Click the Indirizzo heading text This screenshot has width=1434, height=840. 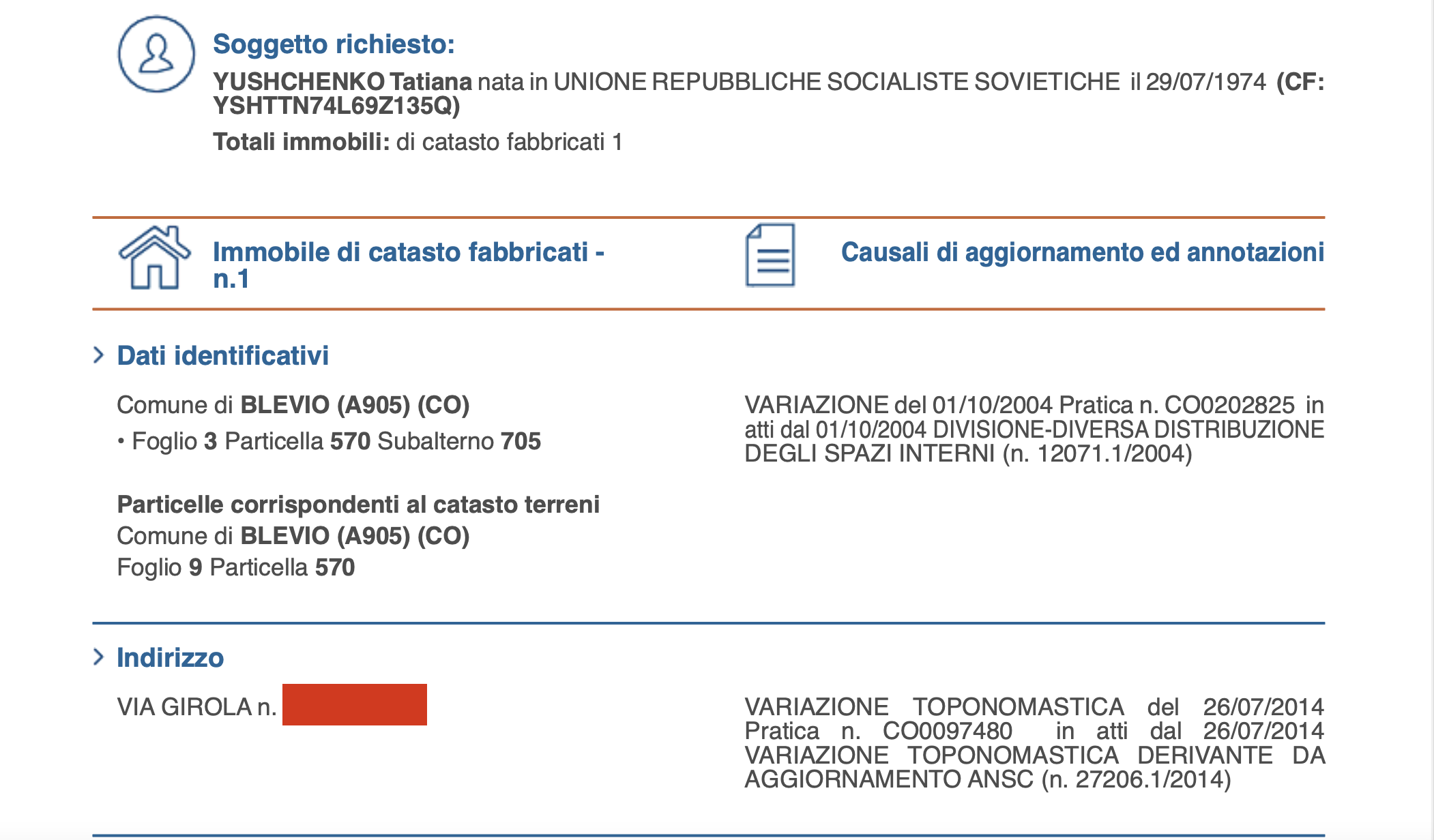pos(171,658)
